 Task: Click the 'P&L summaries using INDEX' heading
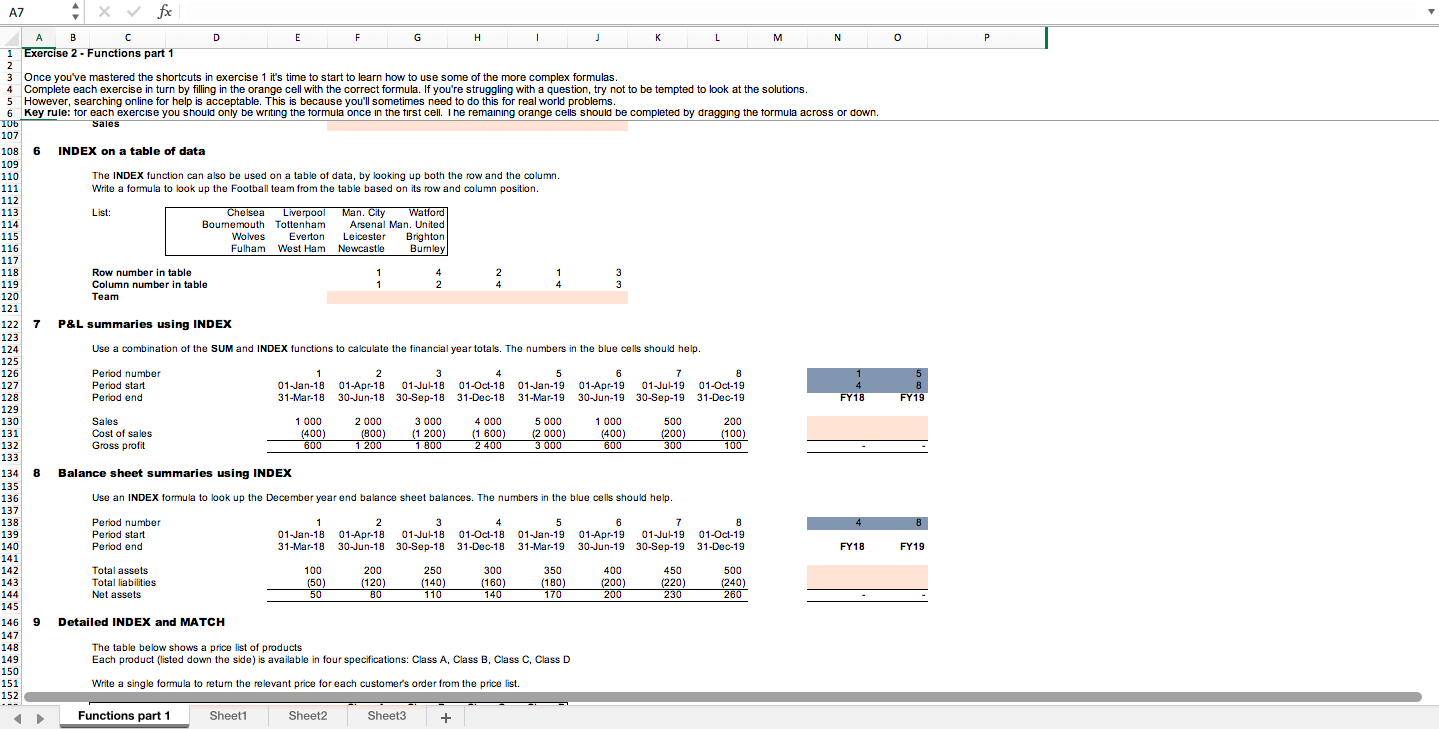[x=145, y=324]
